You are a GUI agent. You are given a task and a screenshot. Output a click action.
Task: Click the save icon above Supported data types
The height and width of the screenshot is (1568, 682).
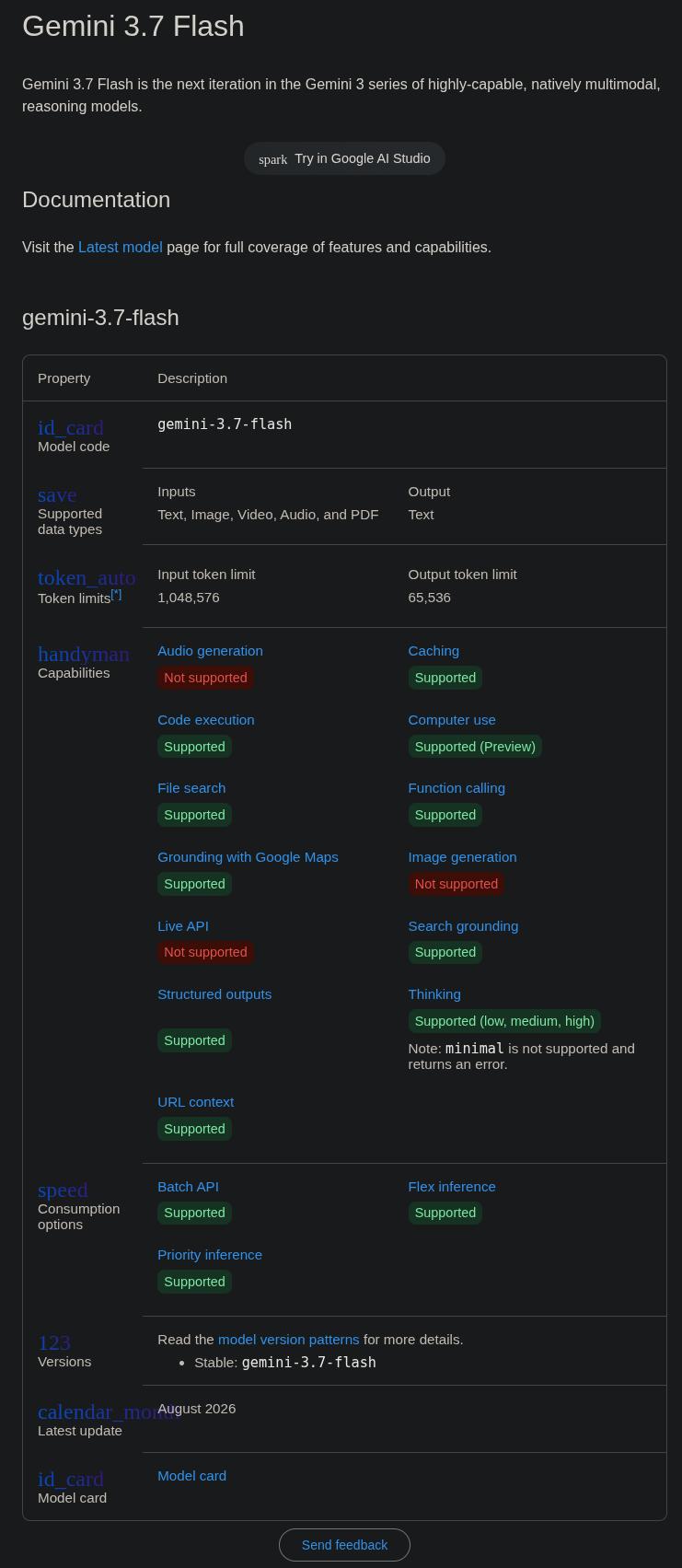(x=57, y=495)
